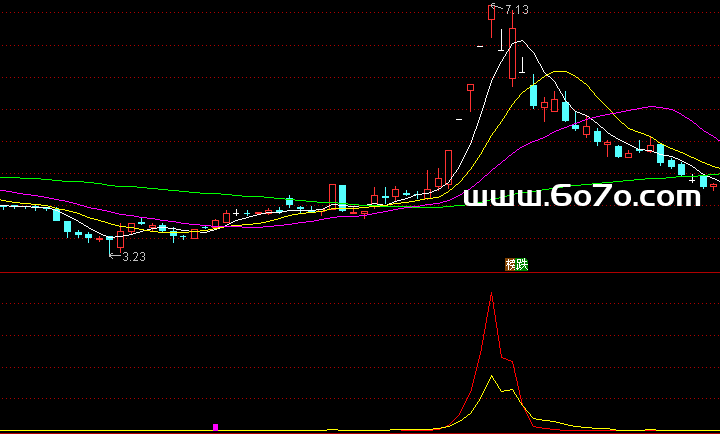Click the isolated red gap-up candlestick below peak

coord(470,97)
